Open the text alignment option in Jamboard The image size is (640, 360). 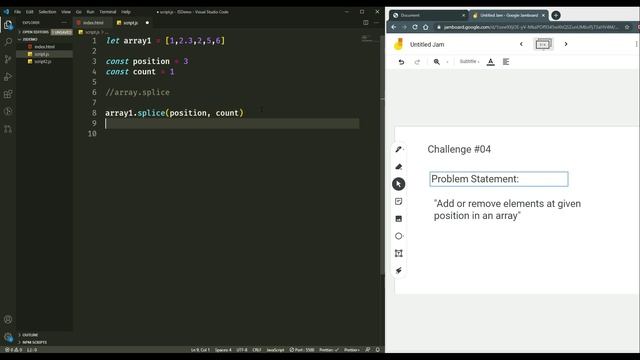pyautogui.click(x=506, y=62)
